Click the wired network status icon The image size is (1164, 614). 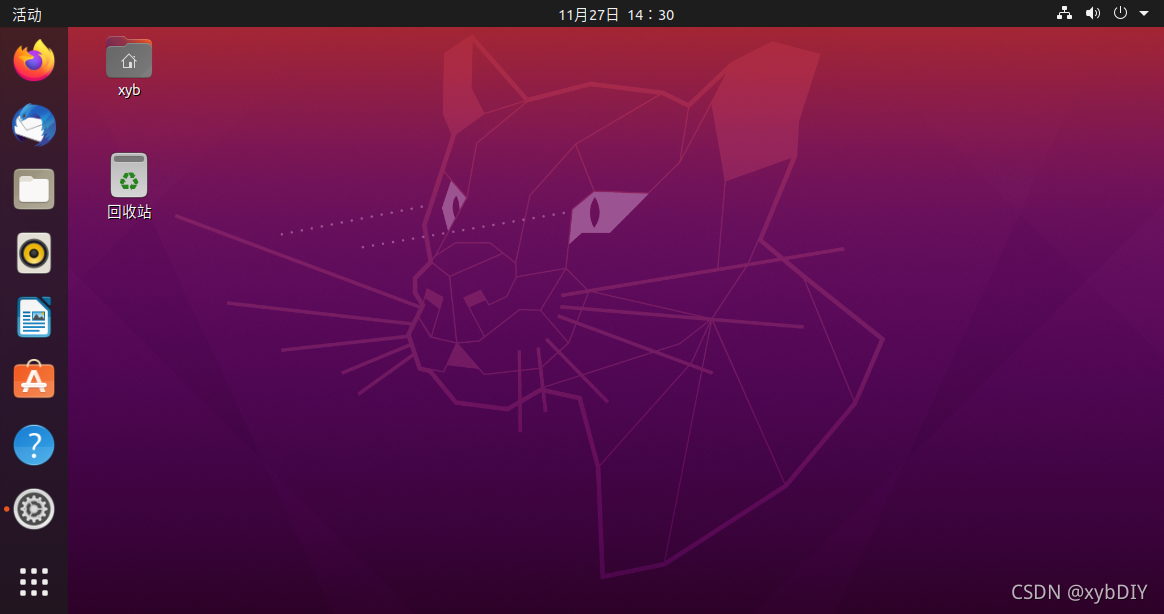1065,13
